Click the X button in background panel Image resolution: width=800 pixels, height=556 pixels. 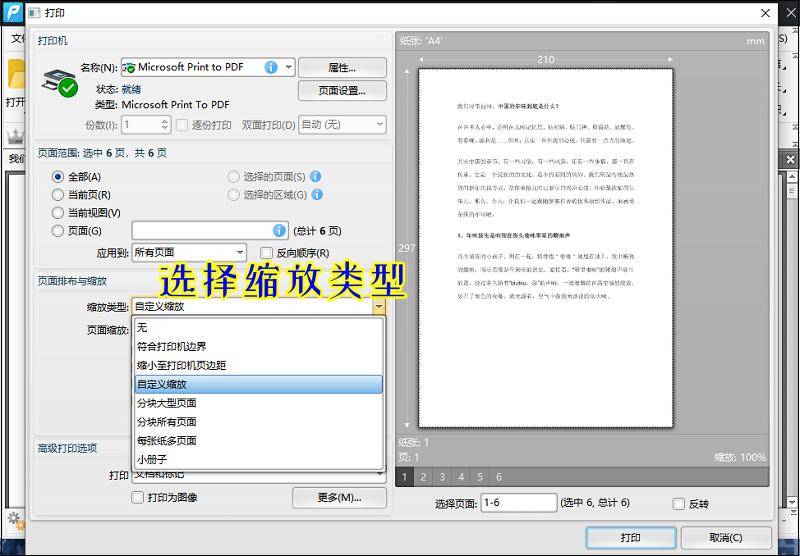click(x=790, y=160)
